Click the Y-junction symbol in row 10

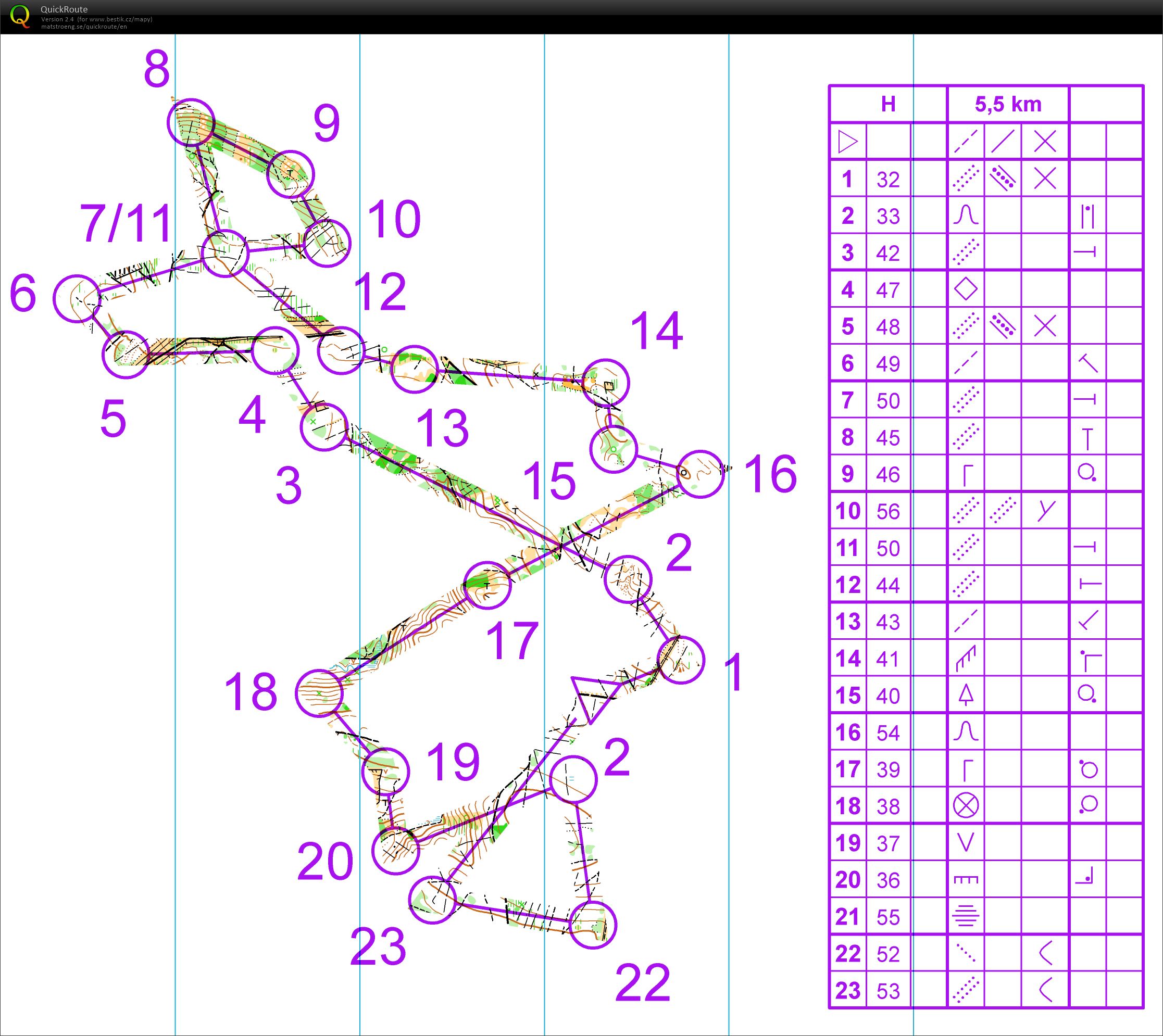point(1045,511)
